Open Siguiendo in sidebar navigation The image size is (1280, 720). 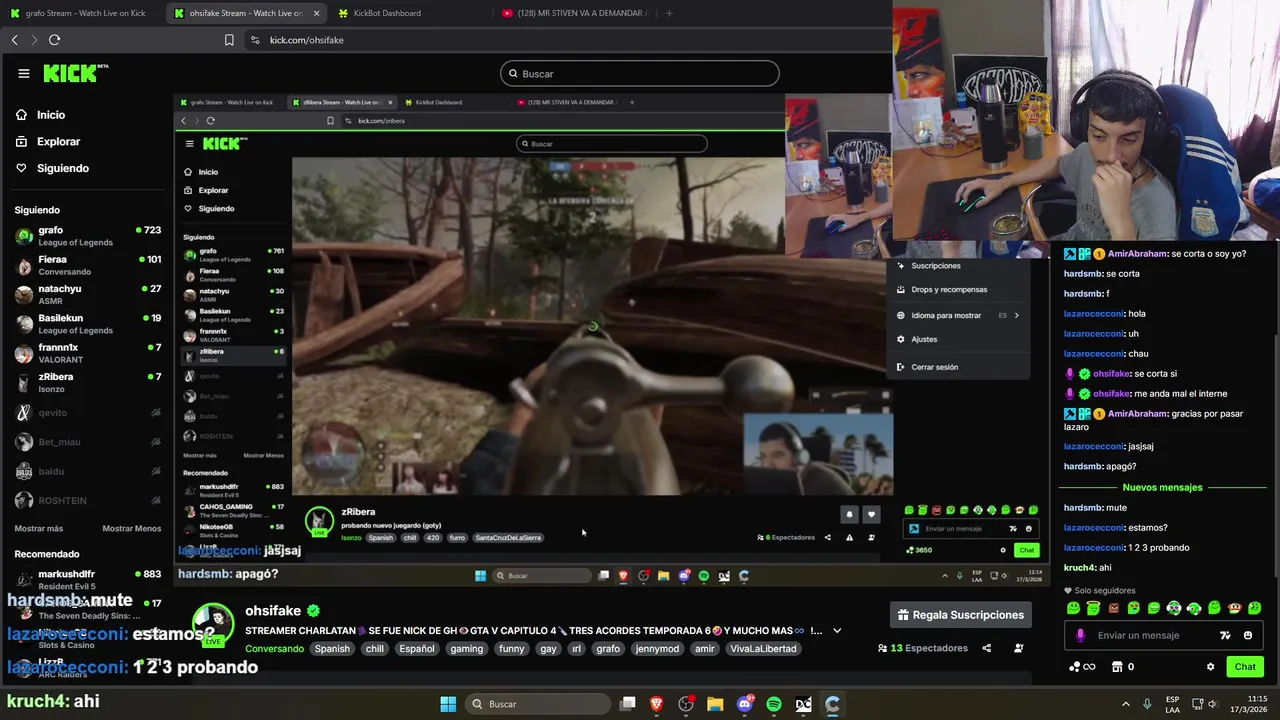click(x=52, y=168)
